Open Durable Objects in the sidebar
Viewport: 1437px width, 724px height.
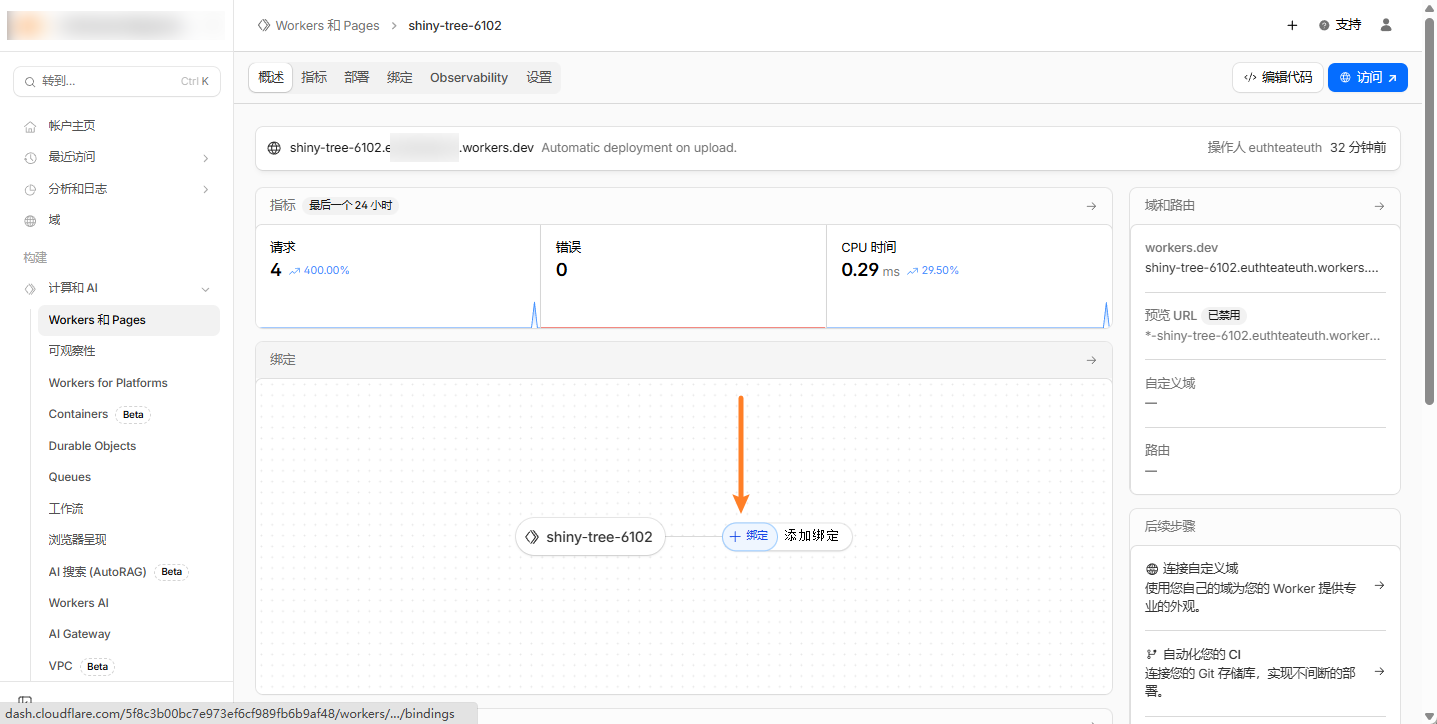pyautogui.click(x=92, y=446)
